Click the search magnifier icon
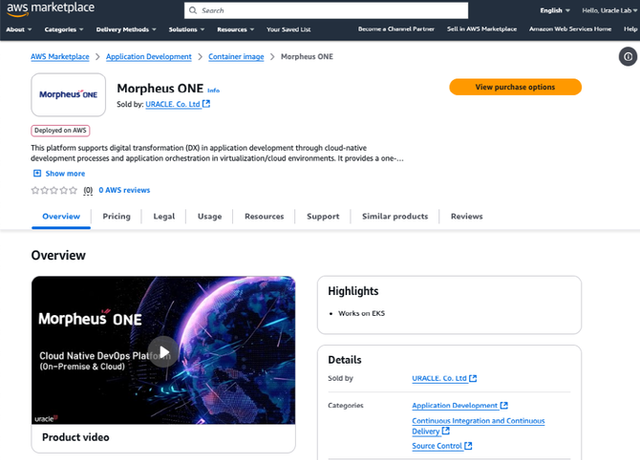 193,10
